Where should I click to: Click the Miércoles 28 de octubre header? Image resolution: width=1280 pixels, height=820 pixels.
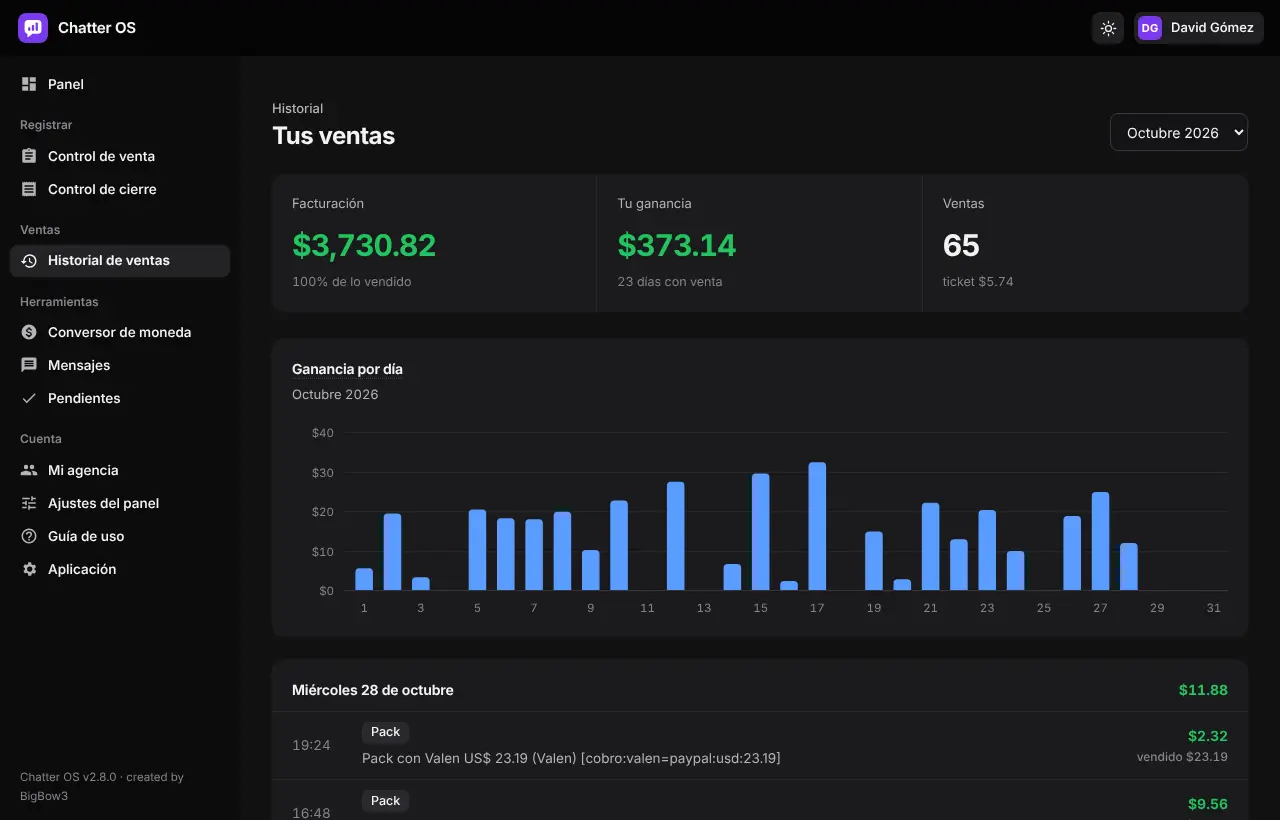click(373, 690)
